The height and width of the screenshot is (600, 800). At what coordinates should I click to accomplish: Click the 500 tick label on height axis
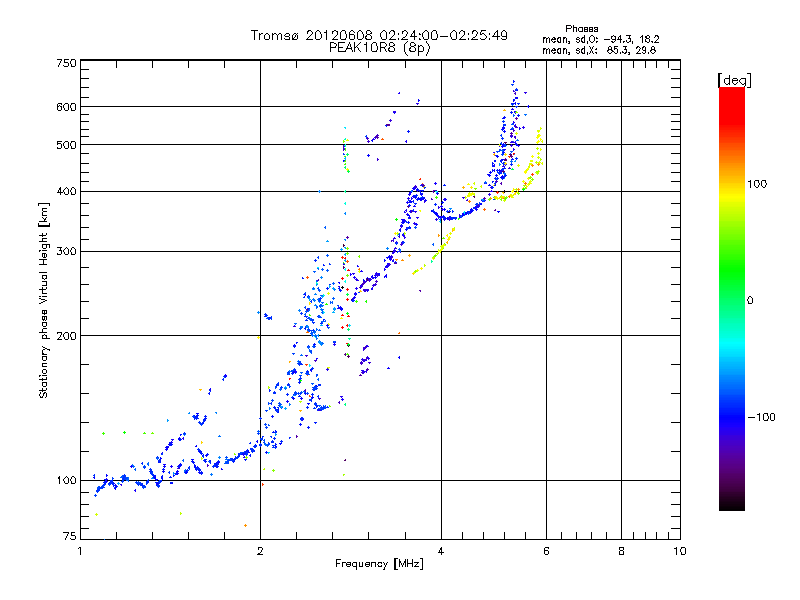[66, 145]
